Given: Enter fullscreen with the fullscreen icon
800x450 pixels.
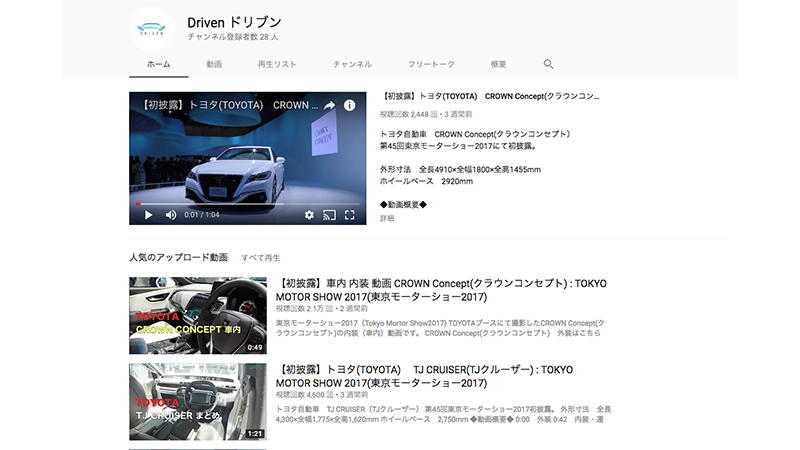Looking at the screenshot, I should pyautogui.click(x=349, y=215).
